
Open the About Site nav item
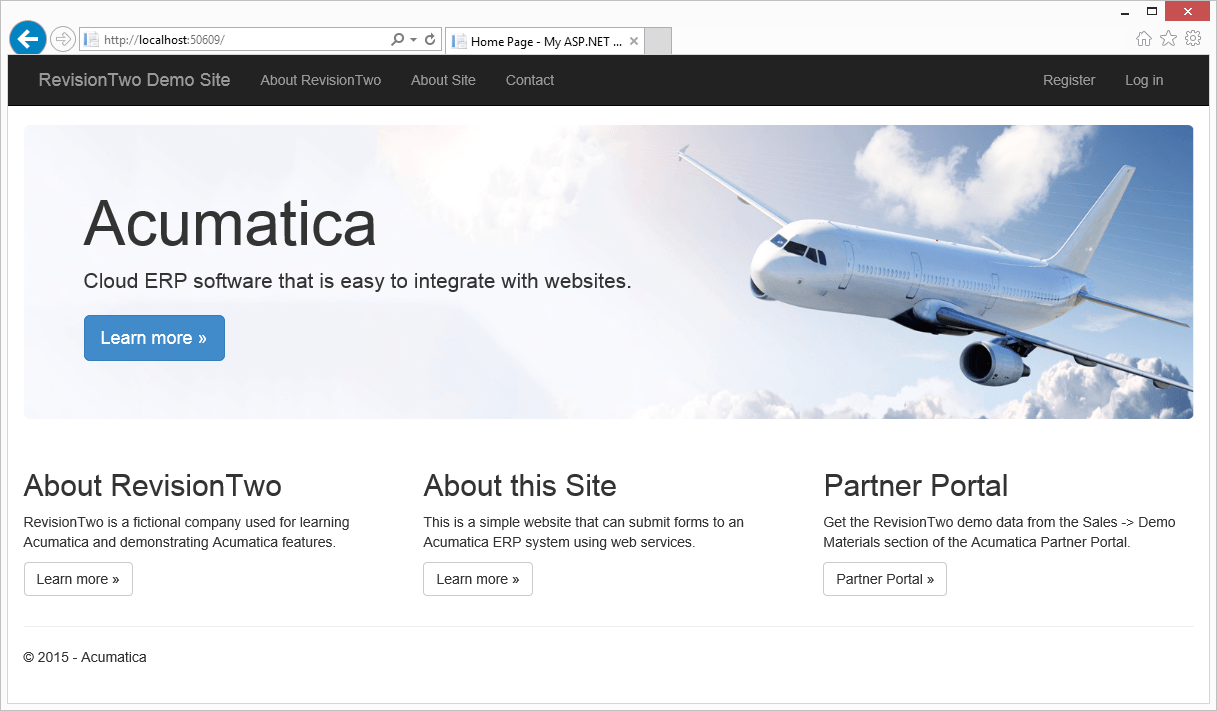(x=443, y=80)
